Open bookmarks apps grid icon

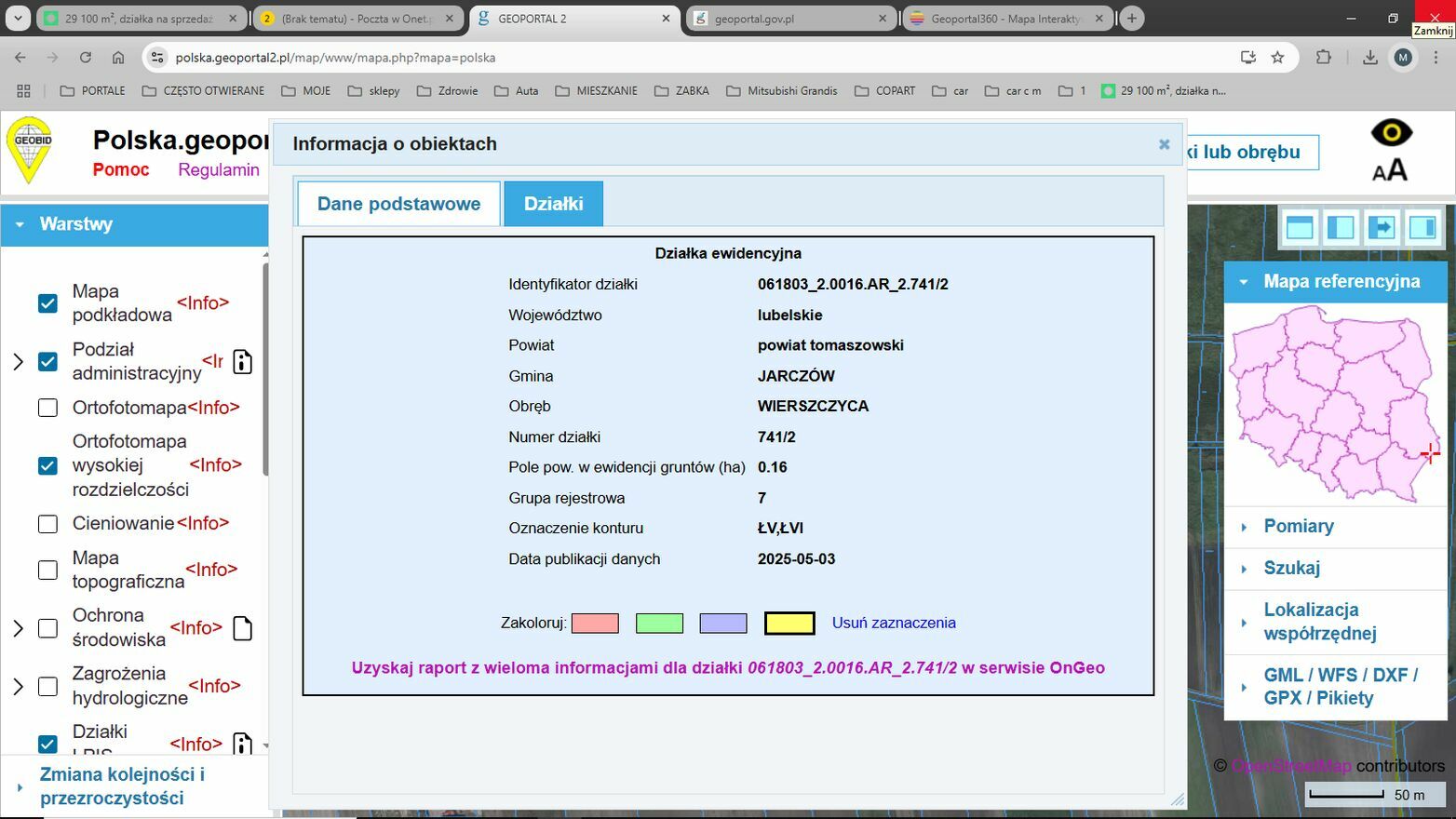[23, 90]
